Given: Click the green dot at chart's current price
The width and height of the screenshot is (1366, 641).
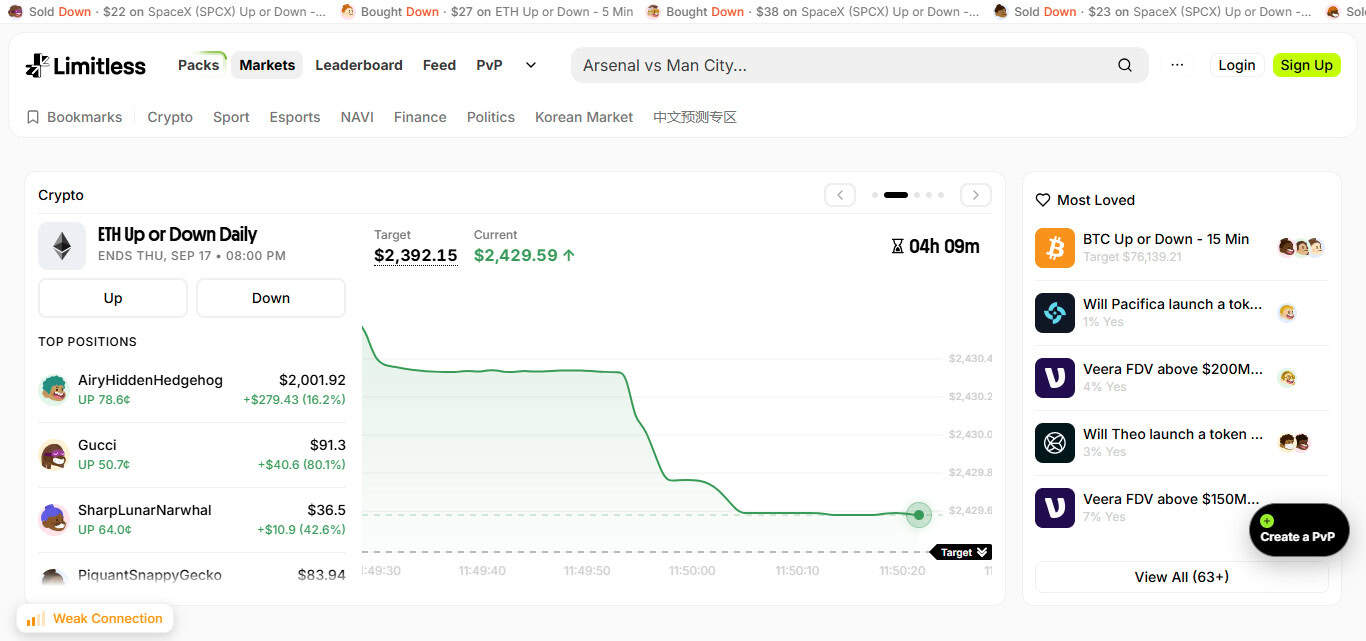Looking at the screenshot, I should (918, 515).
